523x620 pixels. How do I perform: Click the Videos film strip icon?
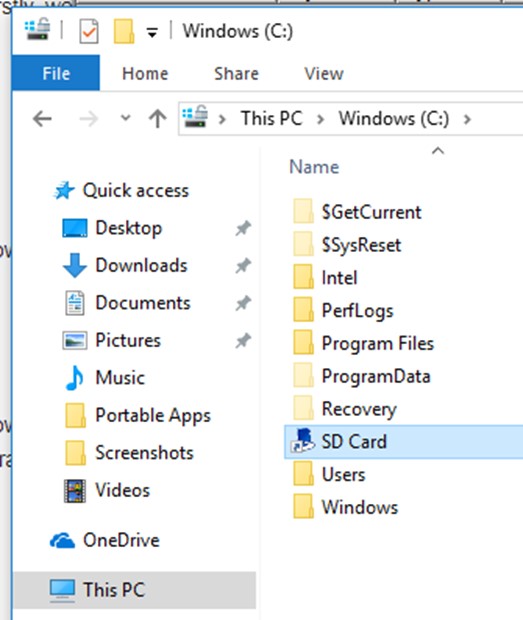pos(75,491)
